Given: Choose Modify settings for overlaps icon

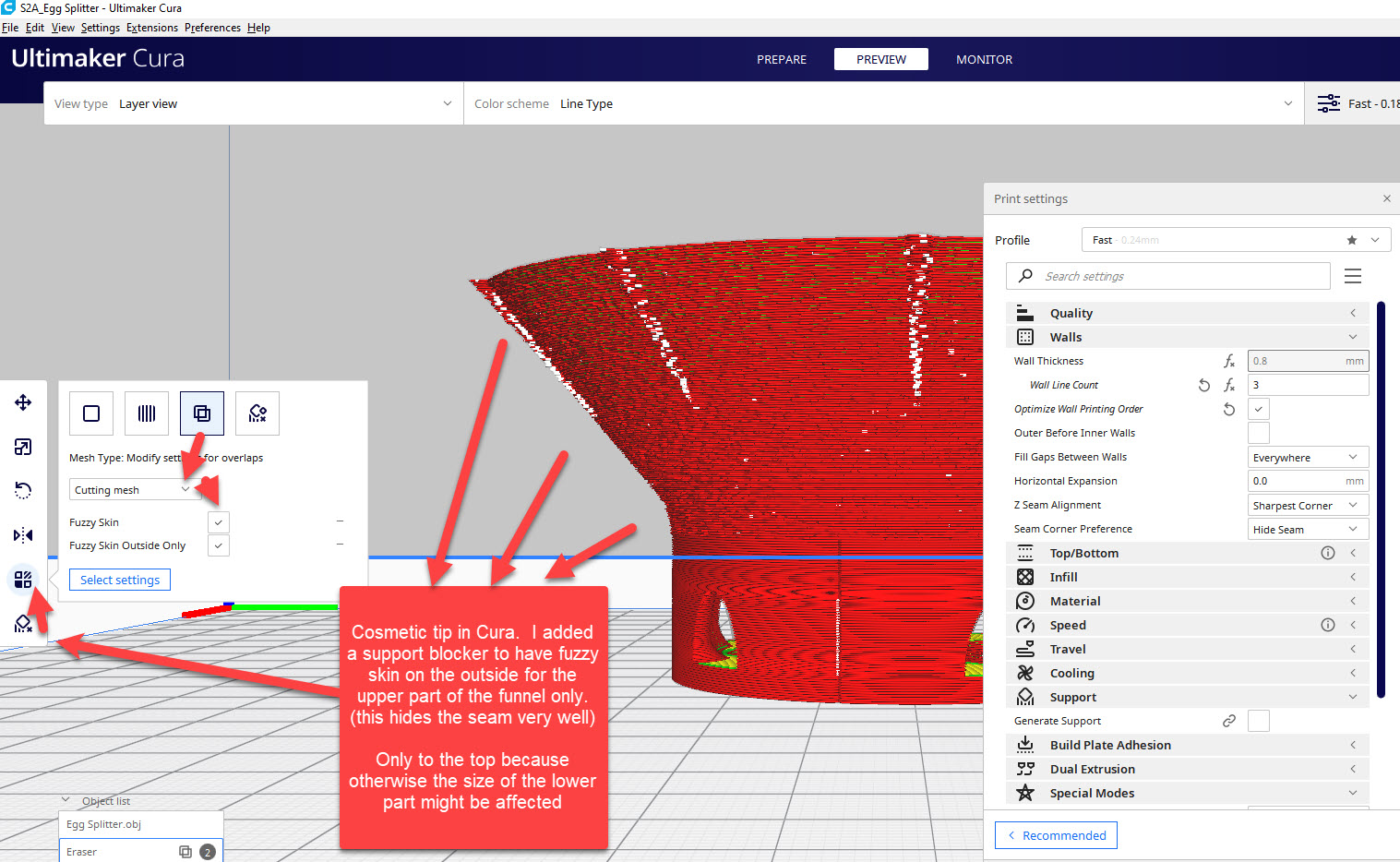Looking at the screenshot, I should pos(202,413).
